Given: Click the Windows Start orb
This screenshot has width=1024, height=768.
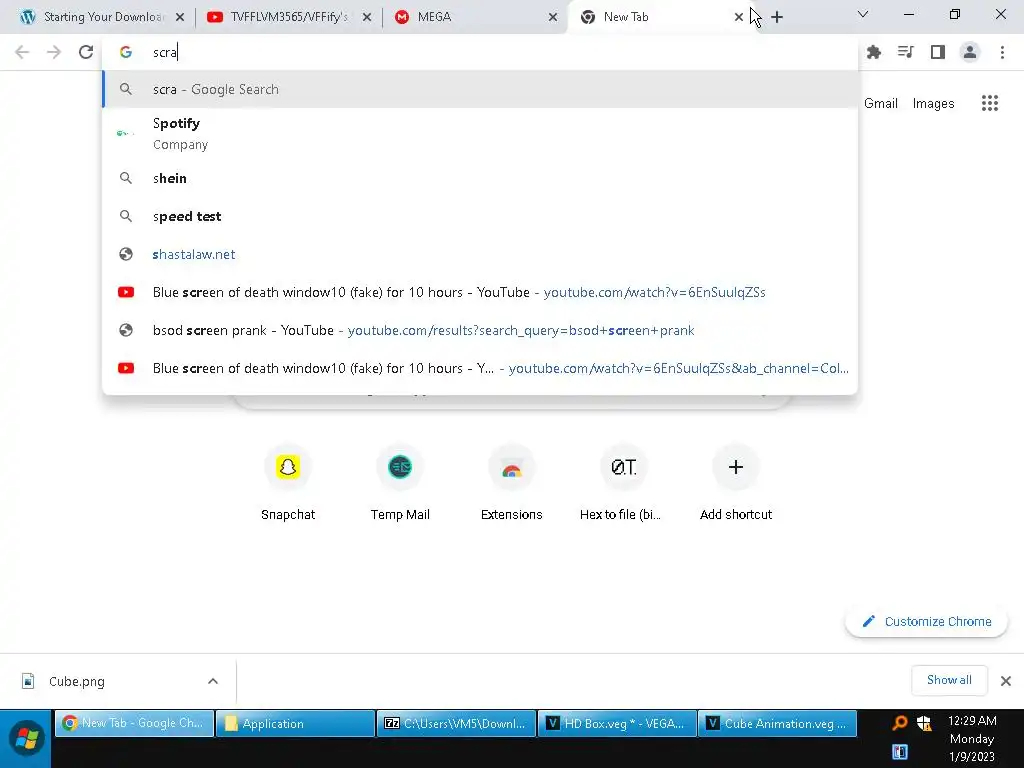Looking at the screenshot, I should [x=26, y=739].
